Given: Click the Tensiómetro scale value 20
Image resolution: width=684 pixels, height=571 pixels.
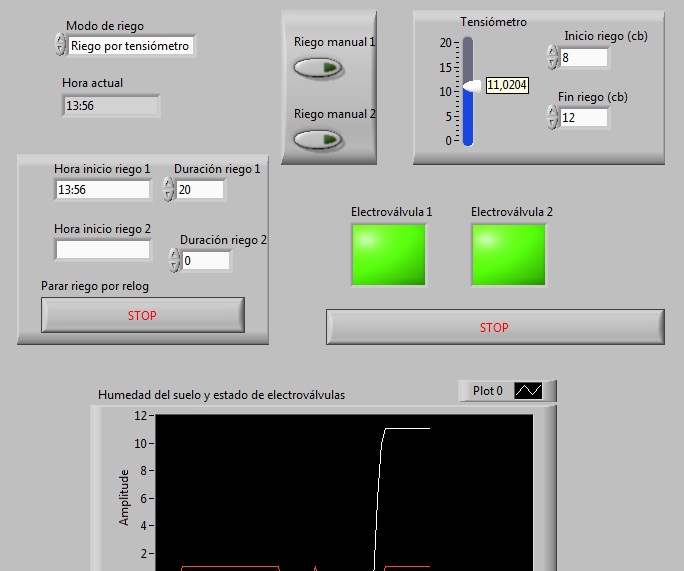Looking at the screenshot, I should (445, 43).
